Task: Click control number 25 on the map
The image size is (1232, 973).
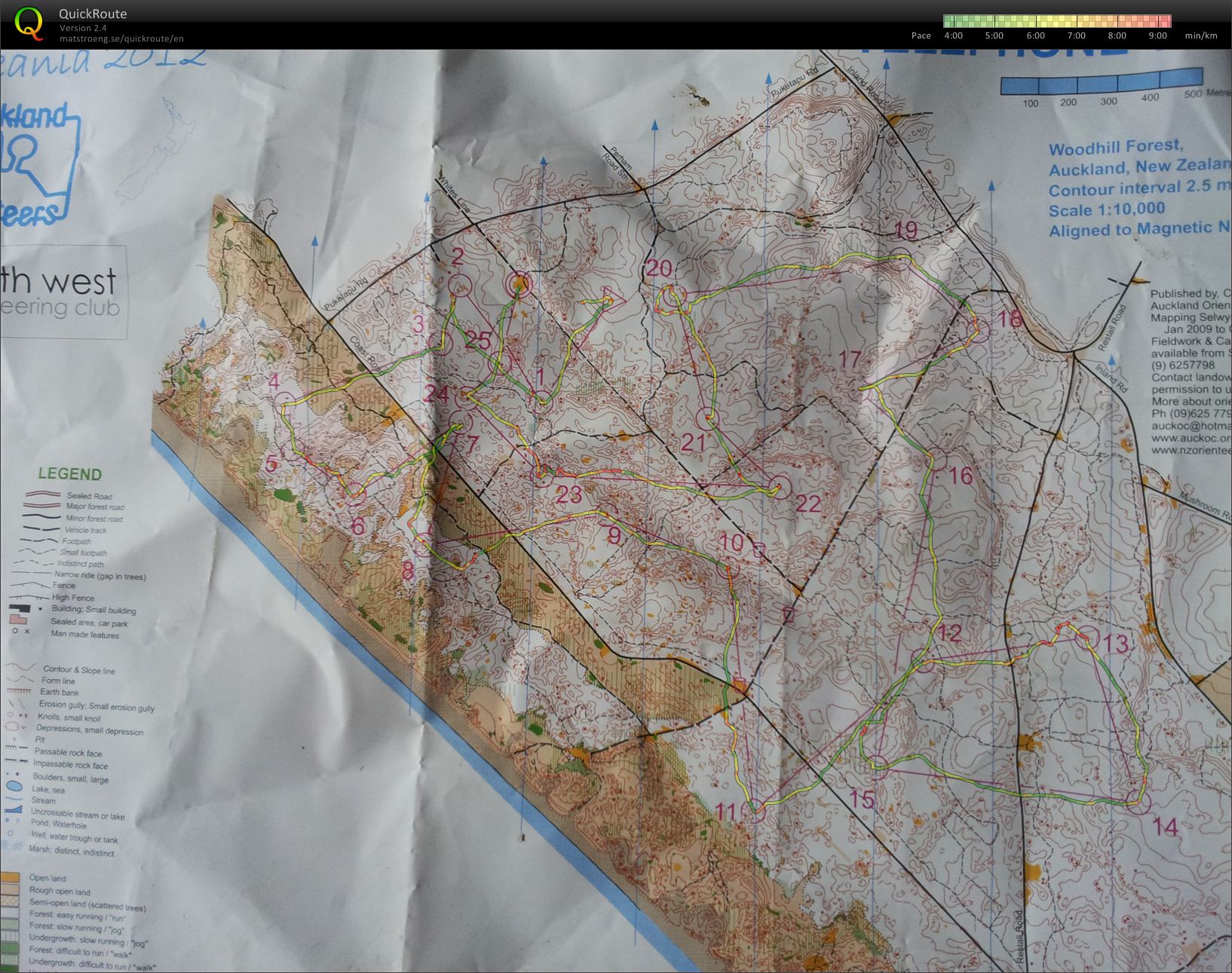Action: click(x=478, y=340)
